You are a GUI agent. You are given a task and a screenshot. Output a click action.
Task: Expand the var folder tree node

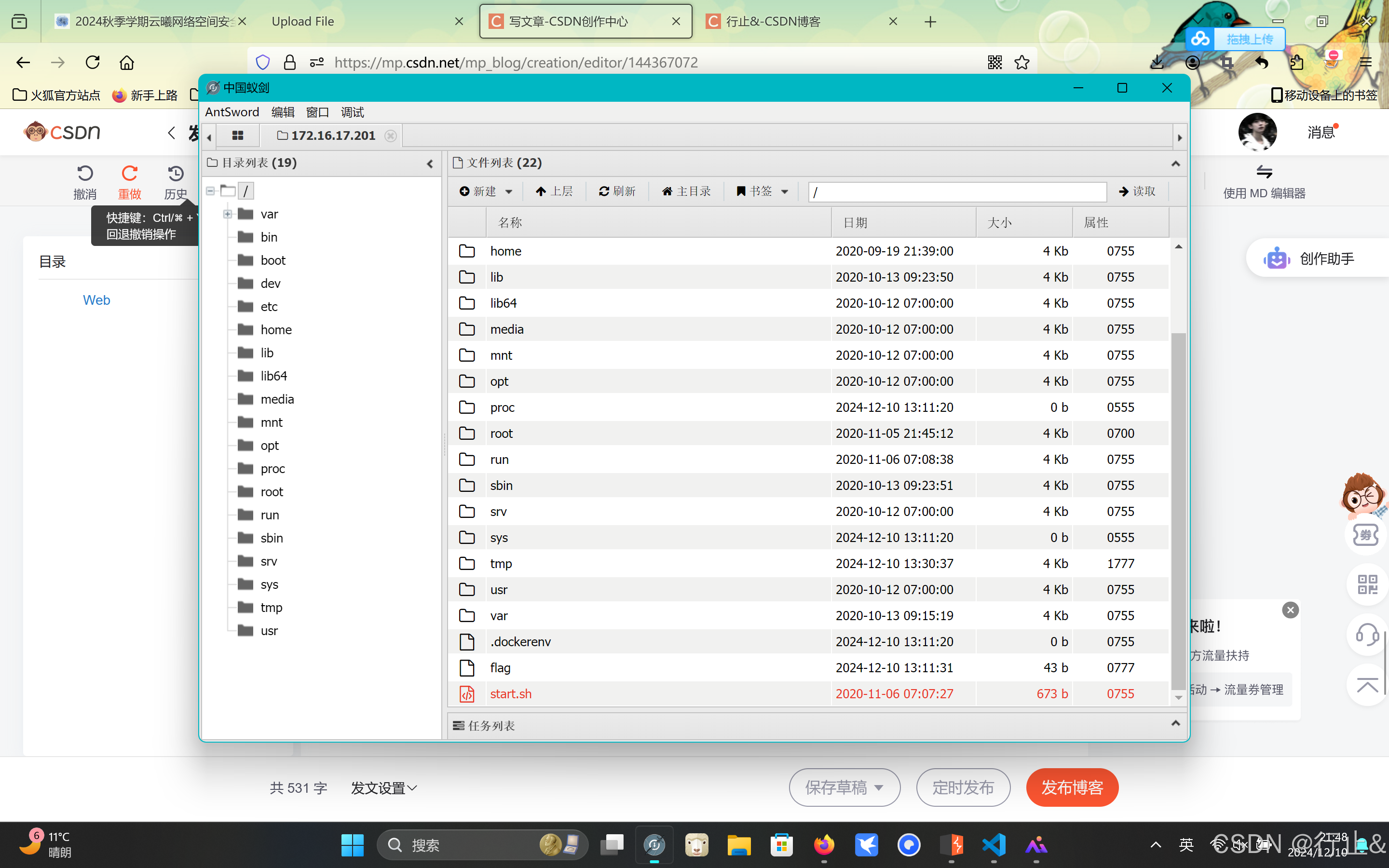tap(227, 214)
